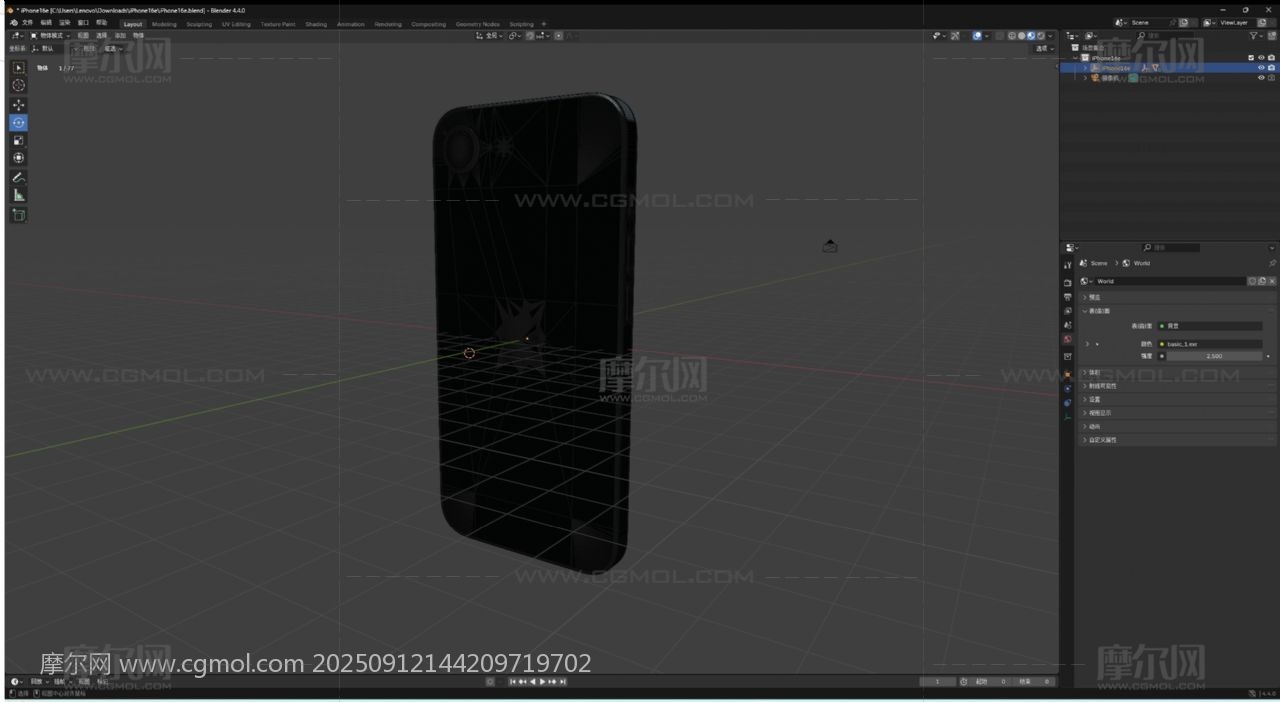Viewport: 1280px width, 702px height.
Task: Expand the Volume panel in World properties
Action: (1084, 372)
